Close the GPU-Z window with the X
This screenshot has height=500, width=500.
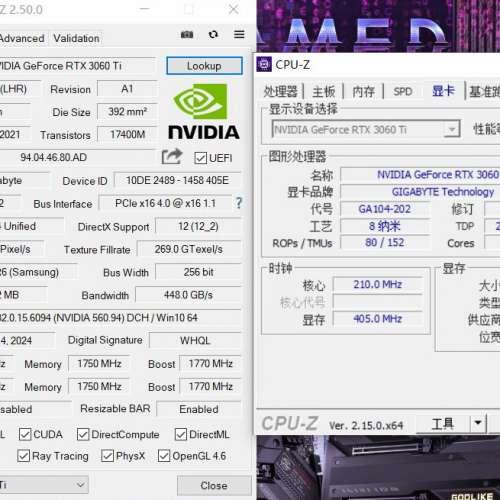click(234, 9)
